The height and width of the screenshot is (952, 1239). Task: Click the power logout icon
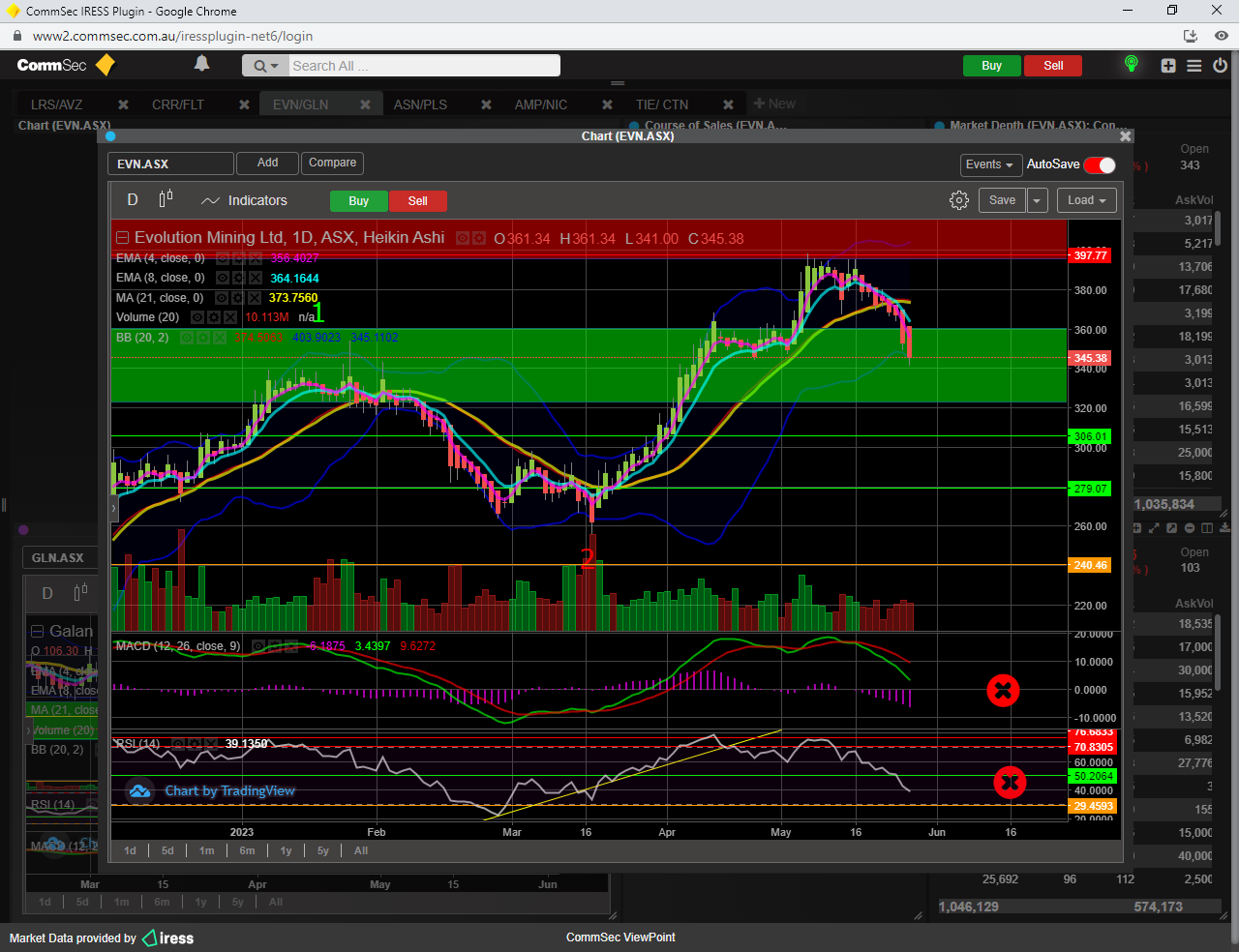click(x=1220, y=66)
